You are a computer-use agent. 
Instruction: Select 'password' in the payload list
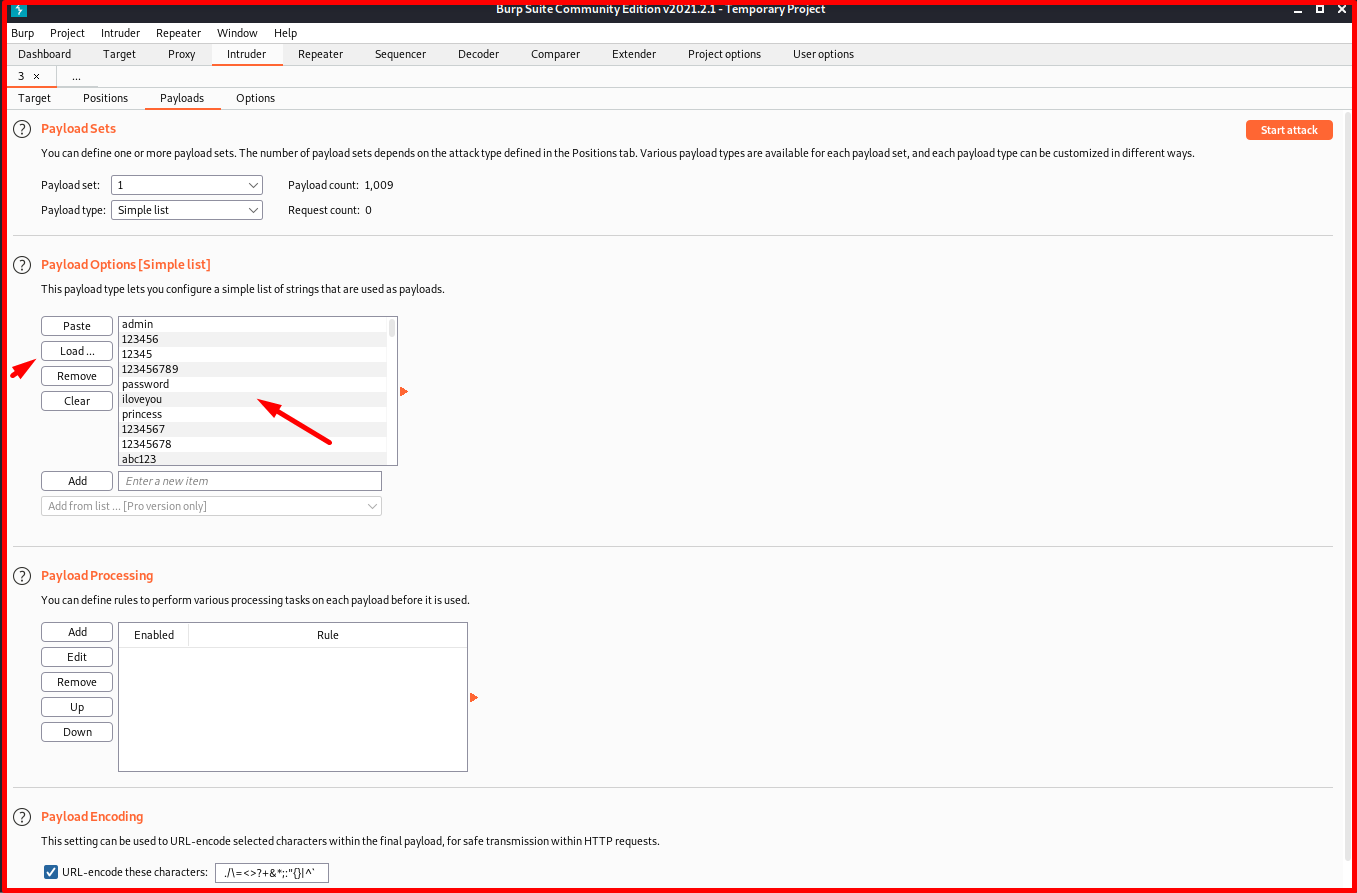[x=253, y=384]
